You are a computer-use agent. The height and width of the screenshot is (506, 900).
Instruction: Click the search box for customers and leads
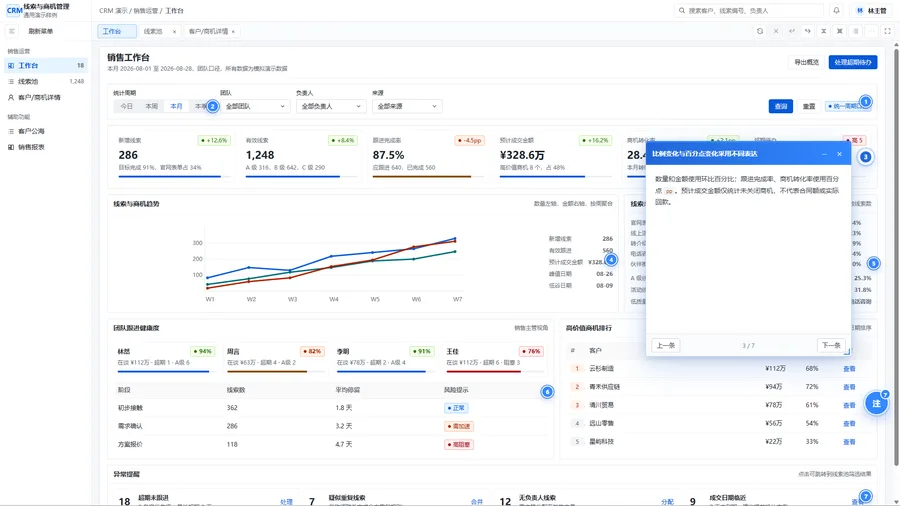point(749,10)
